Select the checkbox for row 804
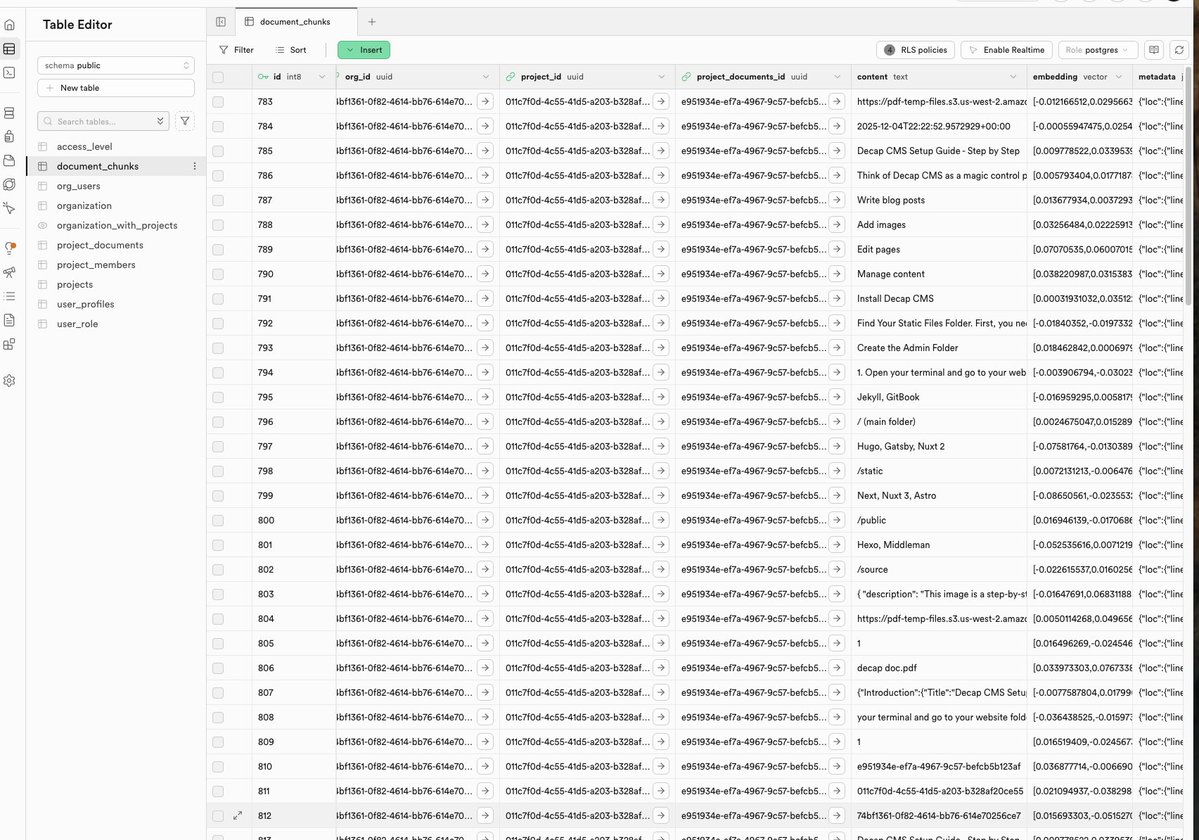This screenshot has height=840, width=1199. 218,619
